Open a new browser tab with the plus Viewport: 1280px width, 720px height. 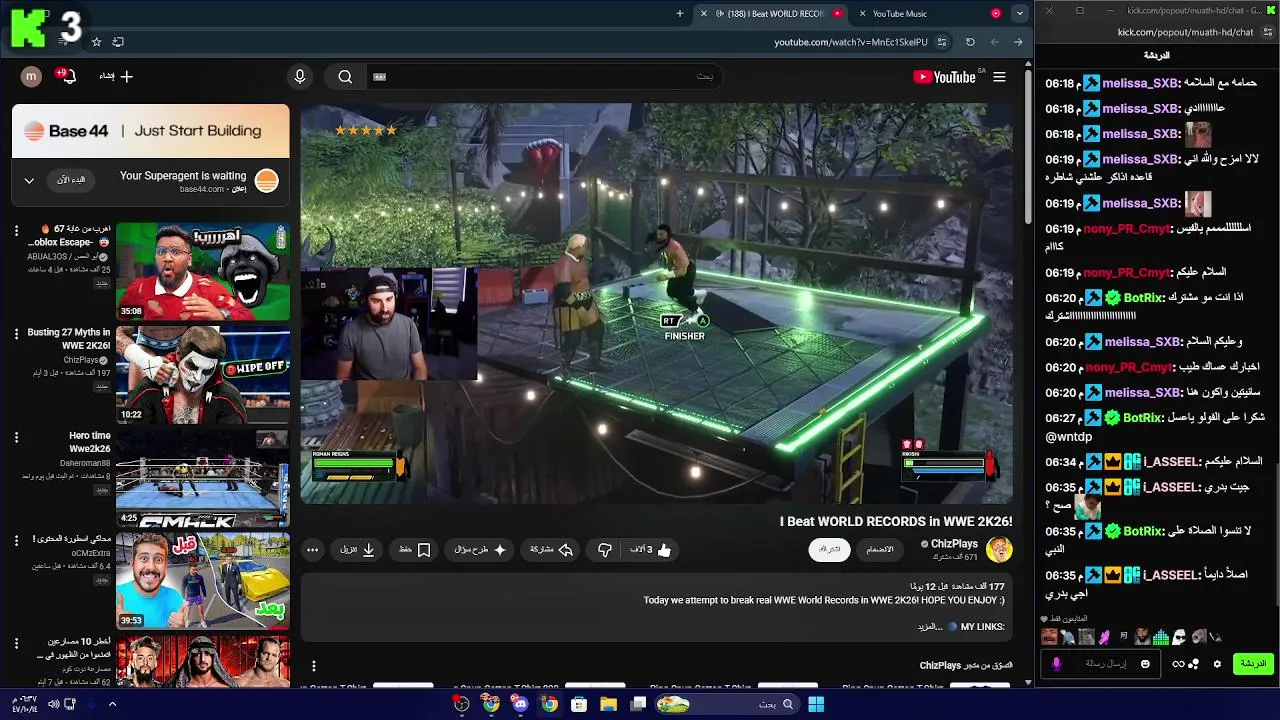tap(680, 14)
